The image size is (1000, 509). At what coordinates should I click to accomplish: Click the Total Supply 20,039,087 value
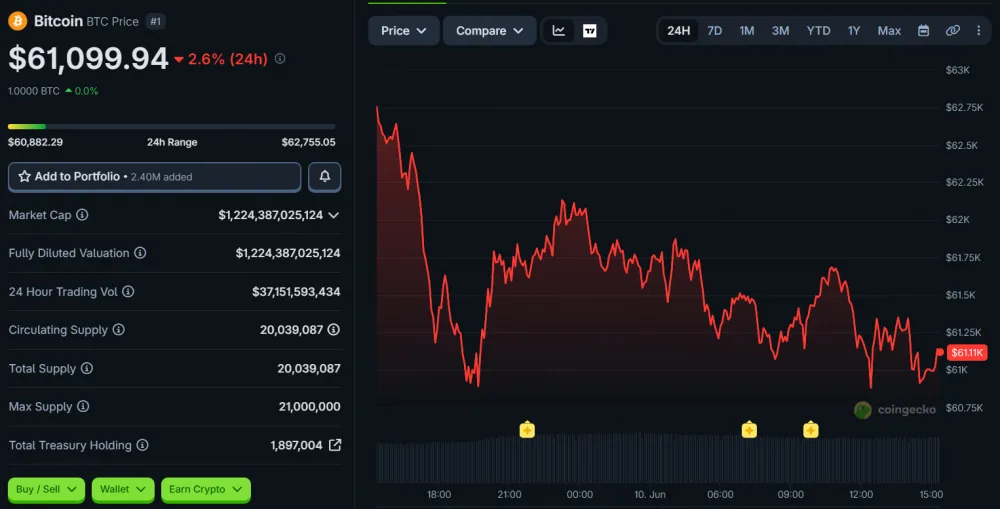[x=309, y=368]
